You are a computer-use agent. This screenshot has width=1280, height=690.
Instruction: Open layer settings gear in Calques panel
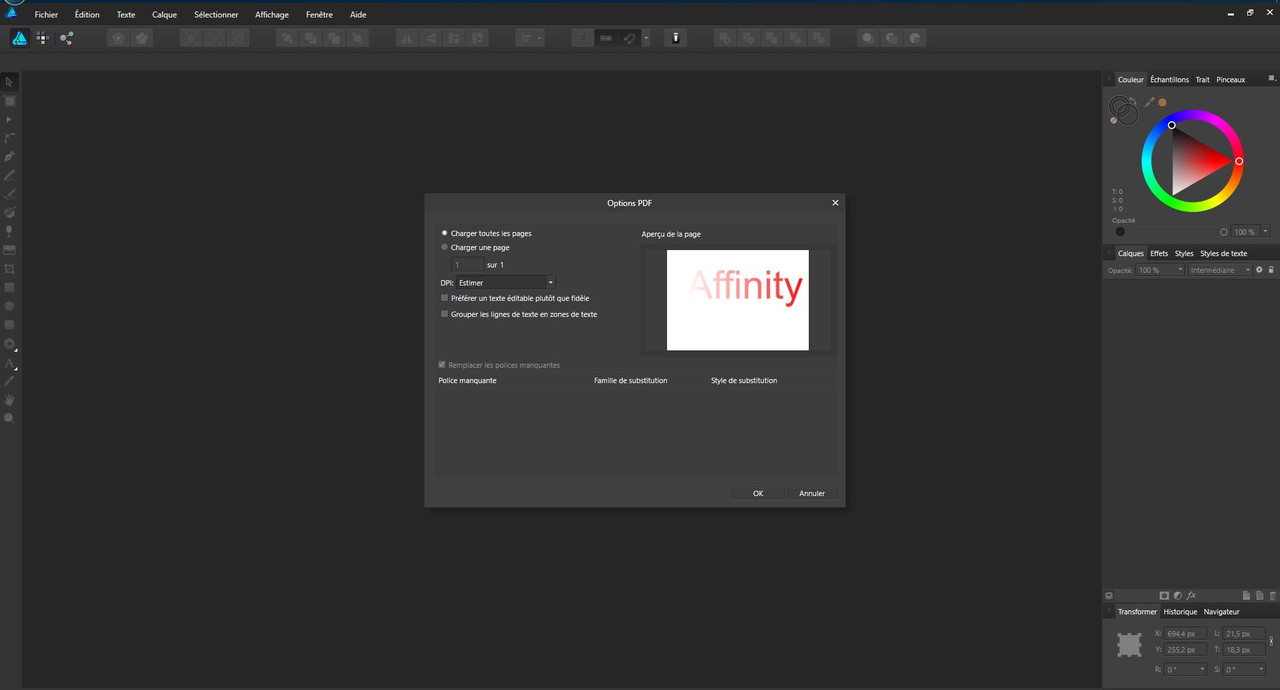tap(1259, 270)
